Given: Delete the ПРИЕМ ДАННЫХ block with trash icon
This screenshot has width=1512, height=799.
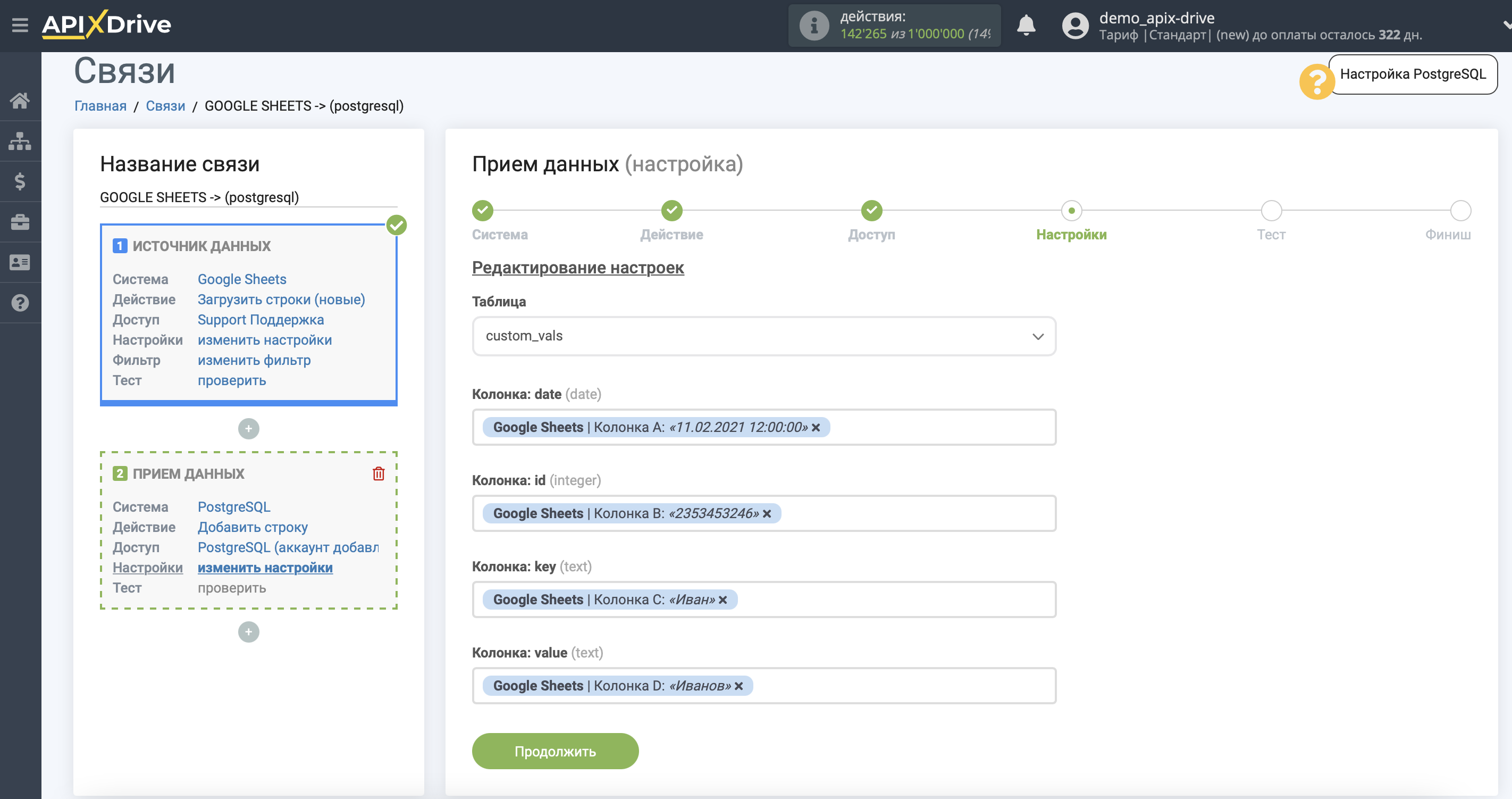Looking at the screenshot, I should (379, 473).
